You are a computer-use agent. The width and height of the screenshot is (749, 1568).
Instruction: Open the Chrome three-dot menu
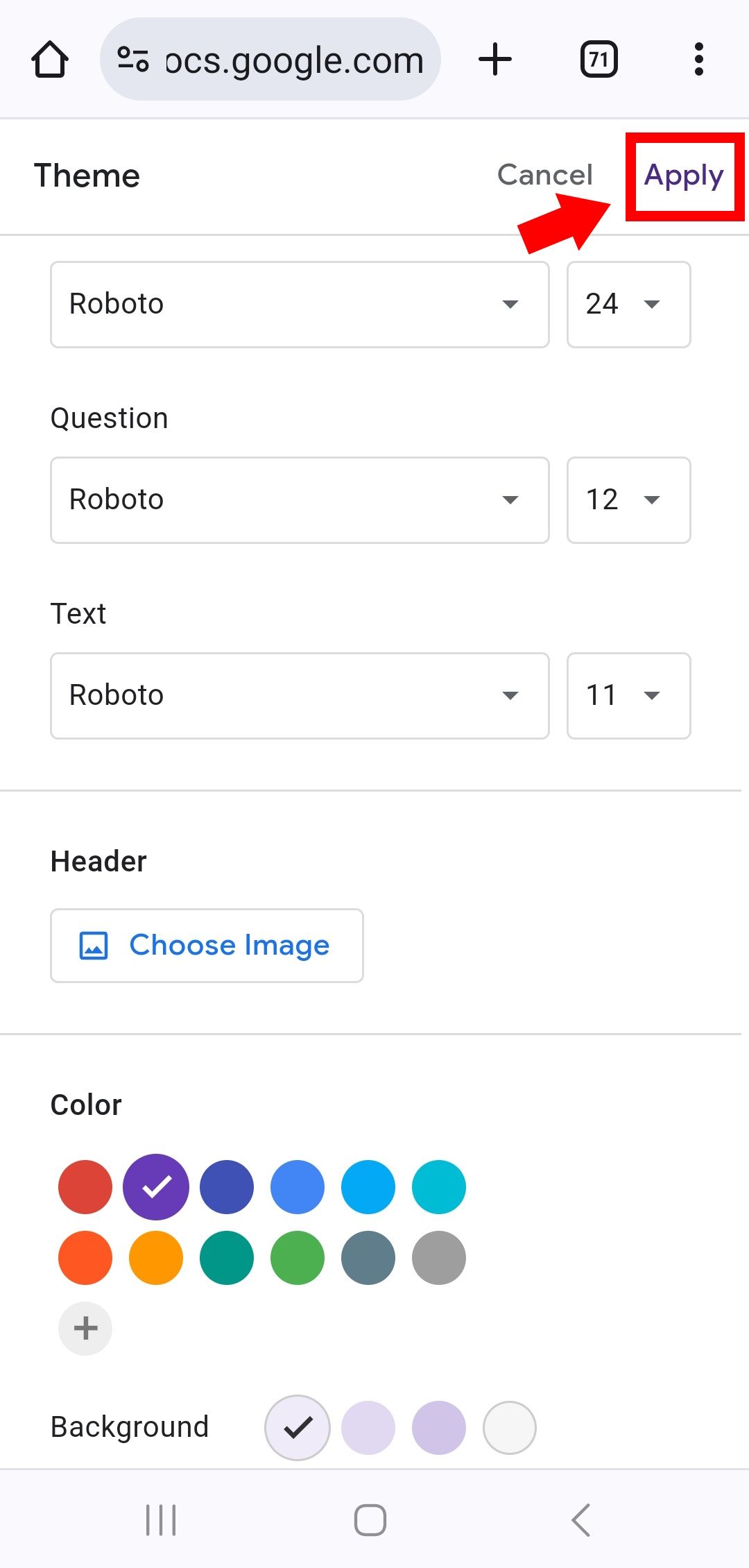click(x=699, y=59)
